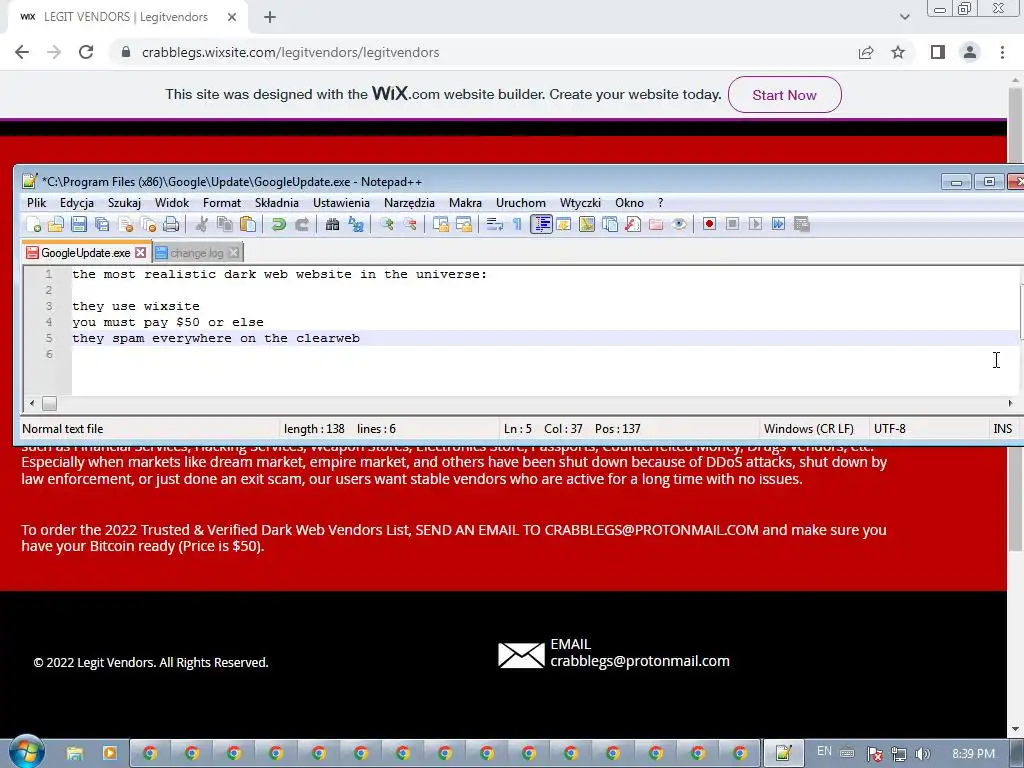The image size is (1024, 768).
Task: Undo last edit with green arrow
Action: [279, 225]
